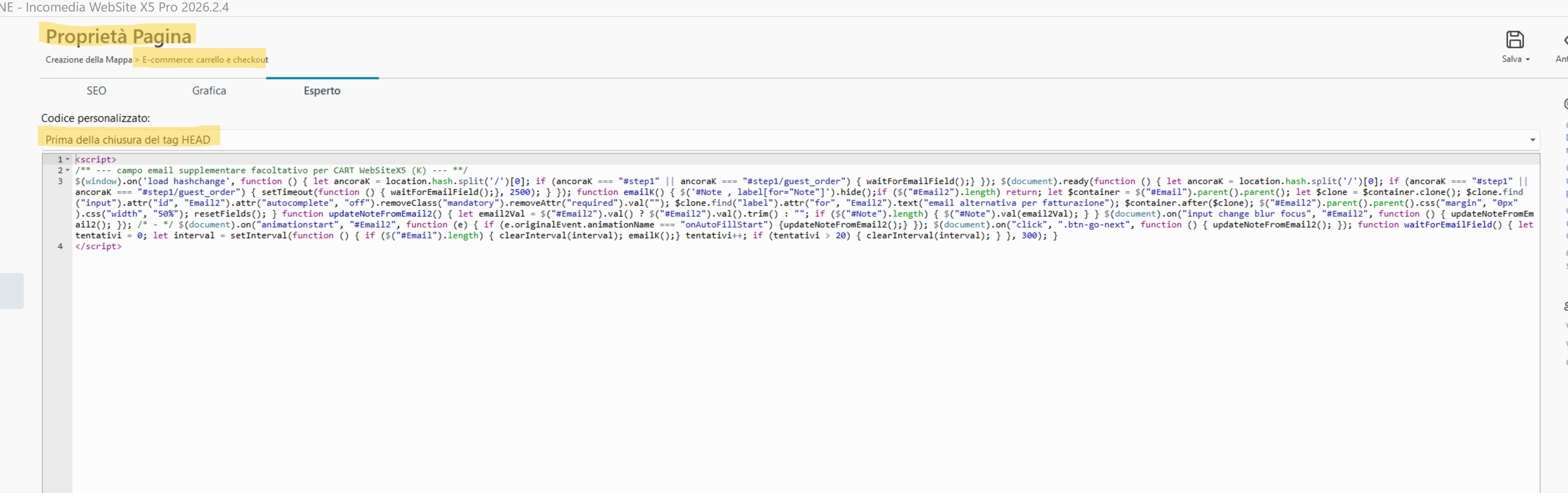Click the Salva floppy disk icon
Viewport: 1568px width, 493px height.
1514,40
